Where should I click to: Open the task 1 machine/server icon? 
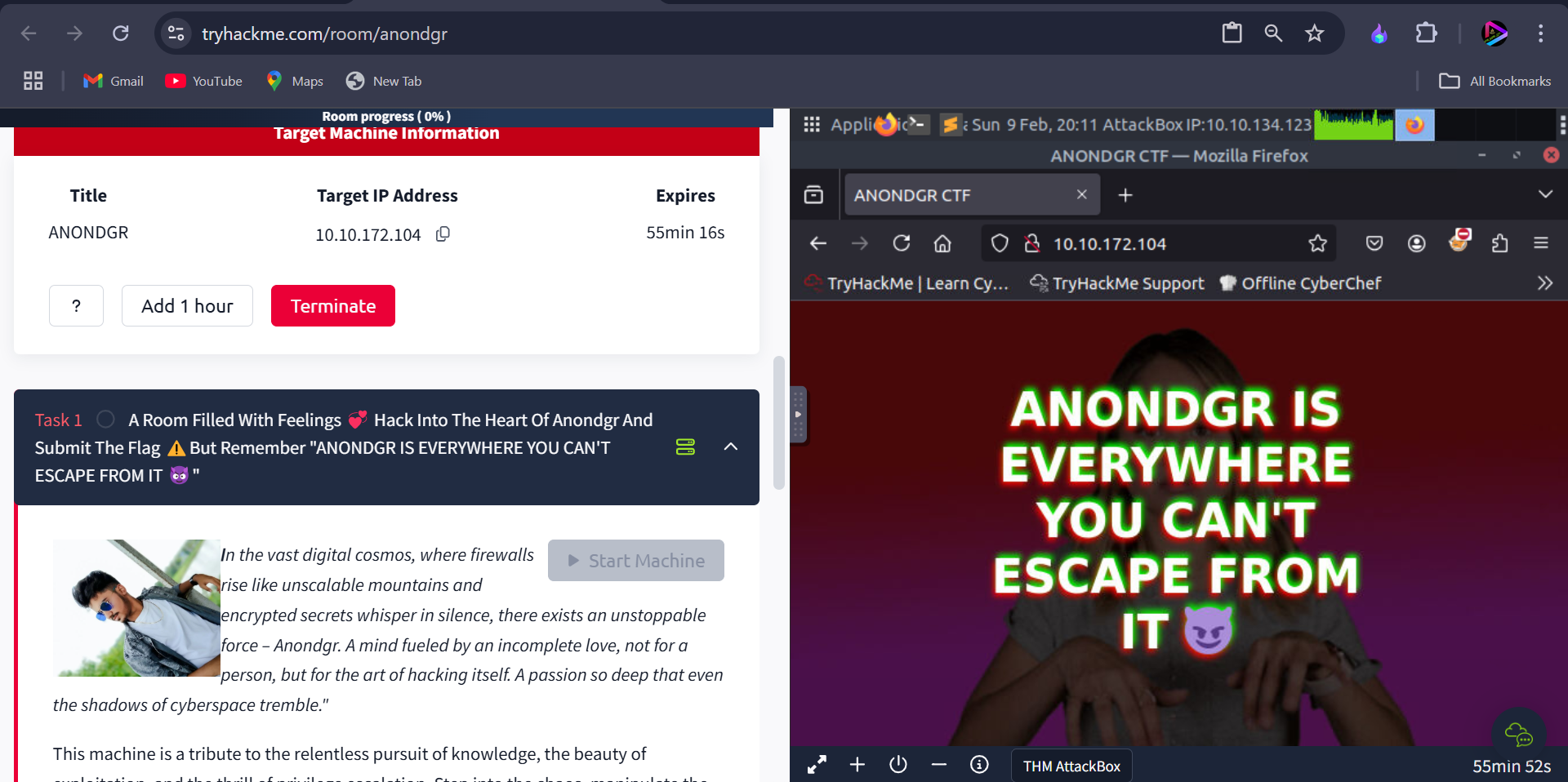pos(685,447)
